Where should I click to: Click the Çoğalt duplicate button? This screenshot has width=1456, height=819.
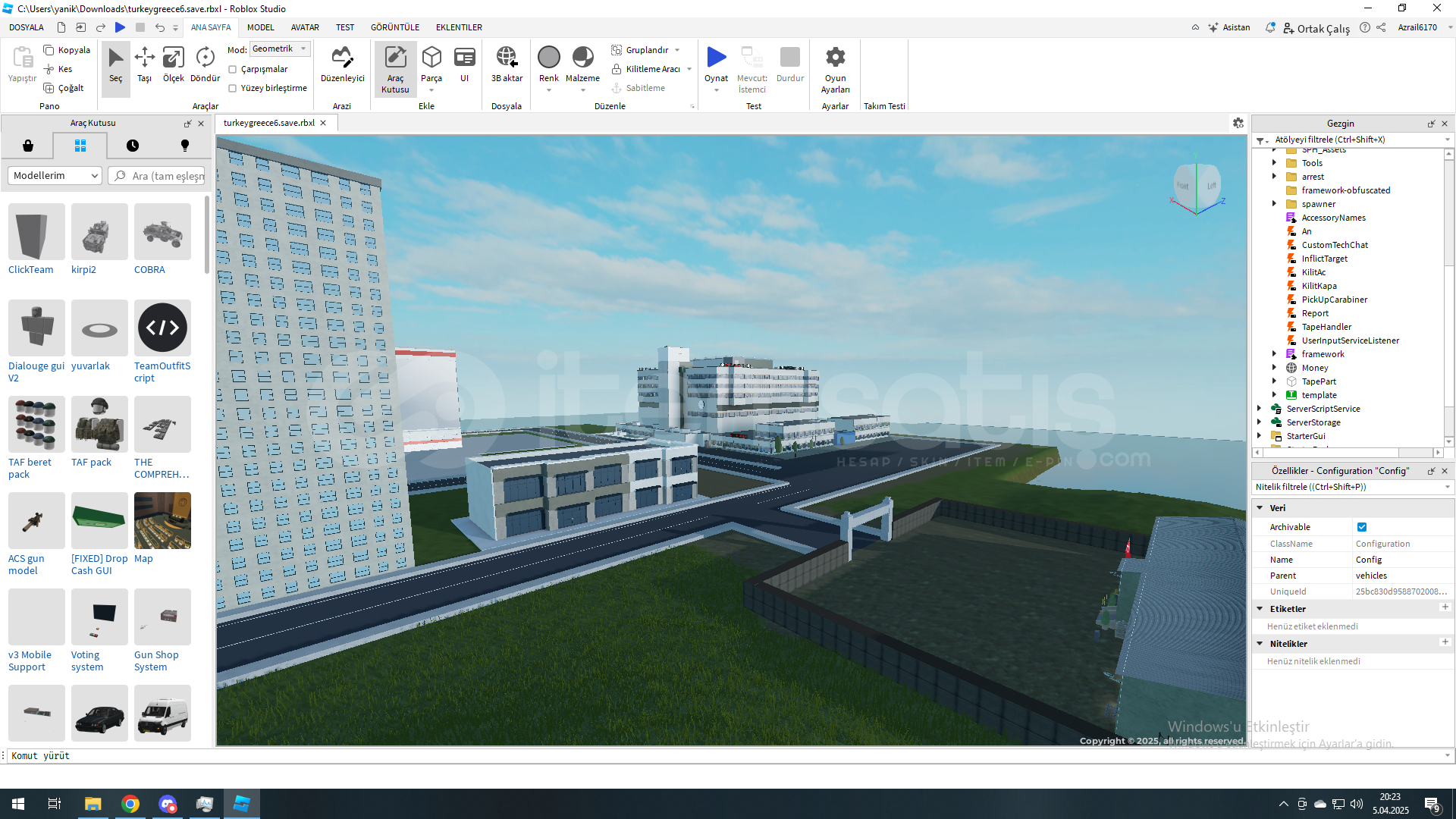pyautogui.click(x=64, y=88)
